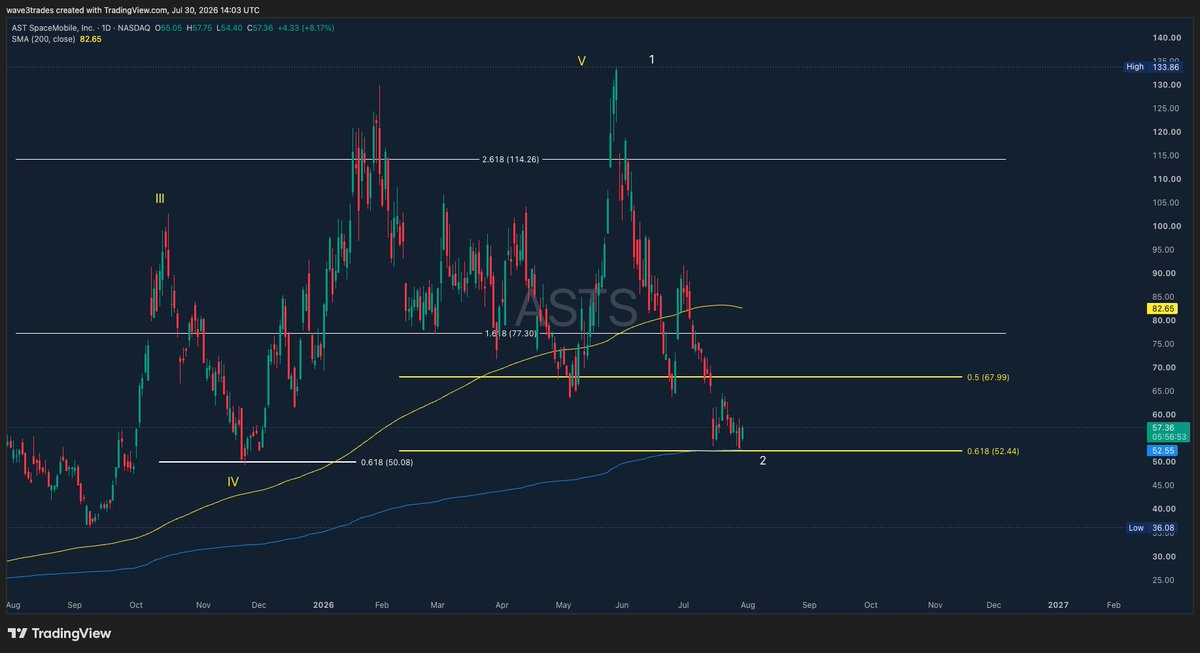Click the +4.33 (+8.17%) change value
The width and height of the screenshot is (1200, 653).
(304, 28)
